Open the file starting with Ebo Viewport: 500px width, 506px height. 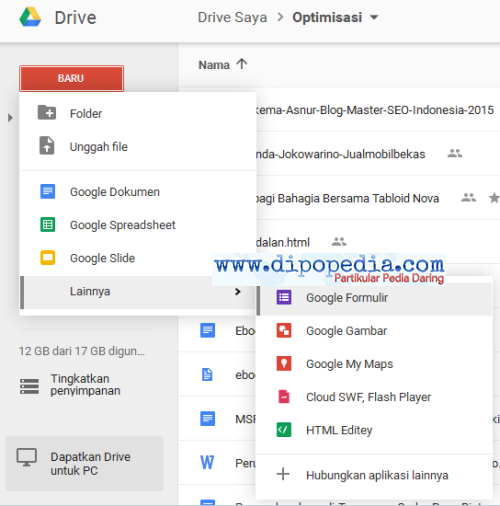pyautogui.click(x=245, y=331)
